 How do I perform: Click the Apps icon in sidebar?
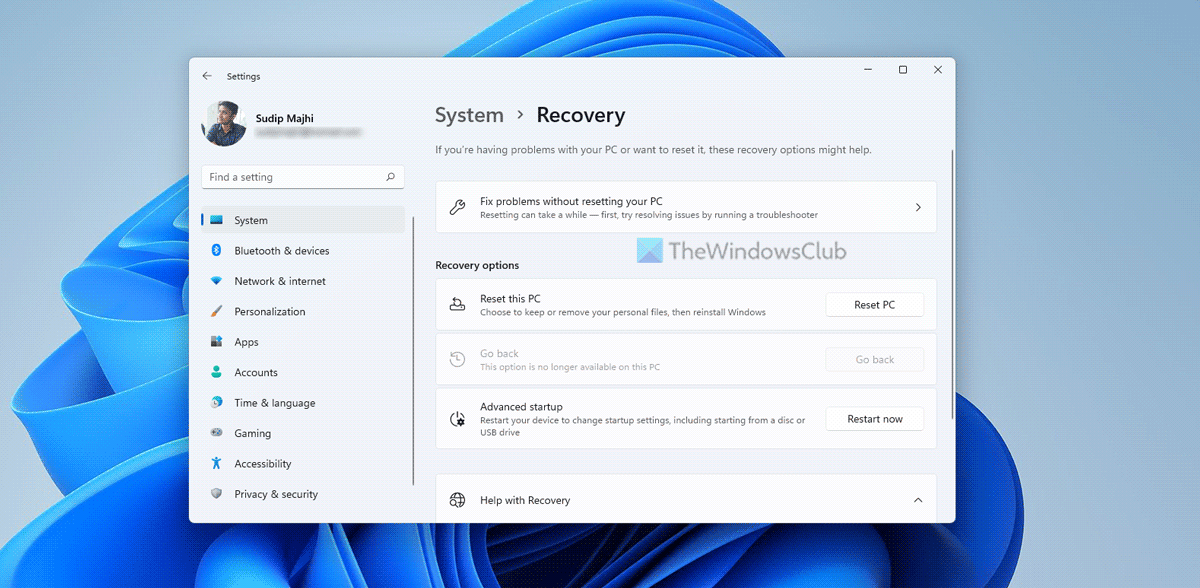pyautogui.click(x=216, y=342)
